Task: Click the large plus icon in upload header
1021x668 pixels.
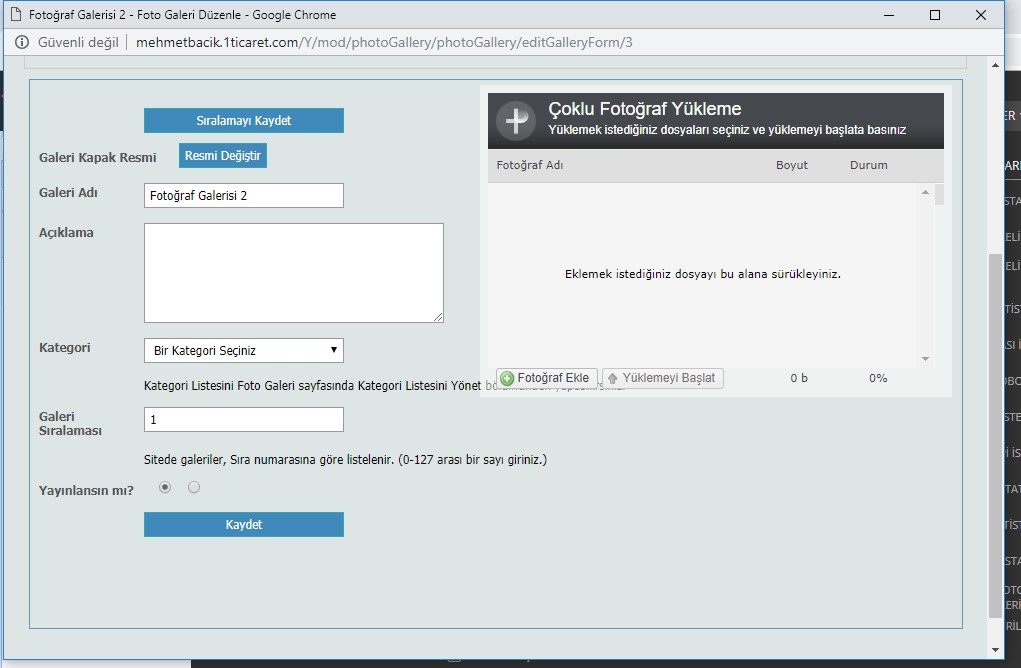Action: click(x=516, y=120)
